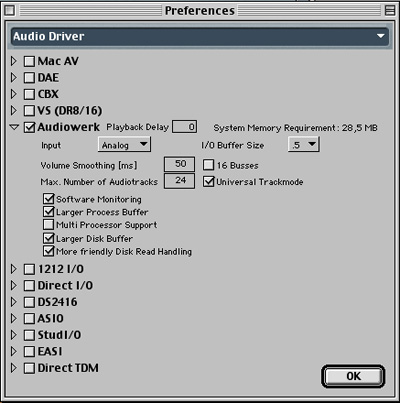
Task: Click the Playback Delay field
Action: click(x=184, y=127)
